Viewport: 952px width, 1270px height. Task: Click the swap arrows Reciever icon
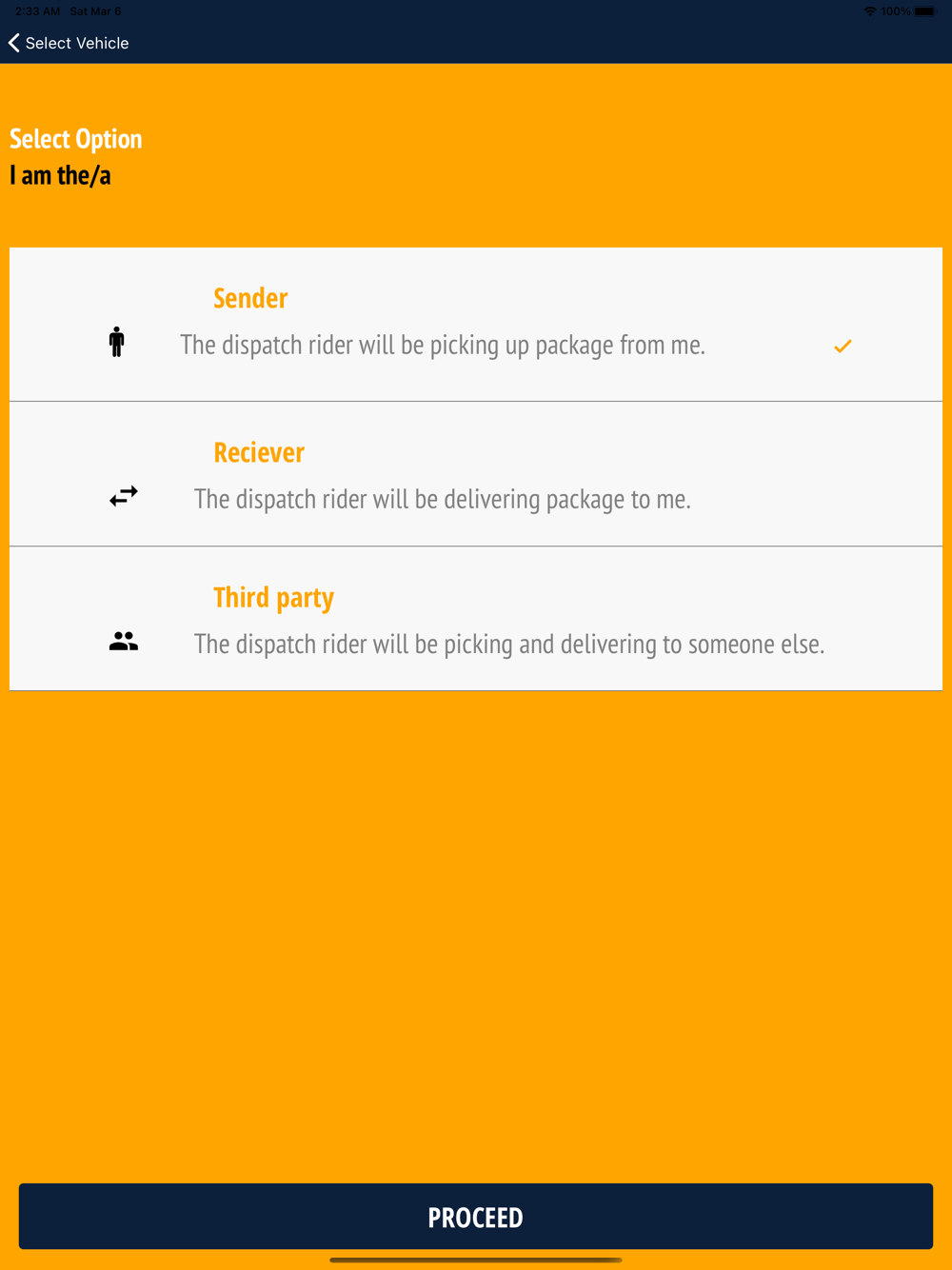(124, 496)
